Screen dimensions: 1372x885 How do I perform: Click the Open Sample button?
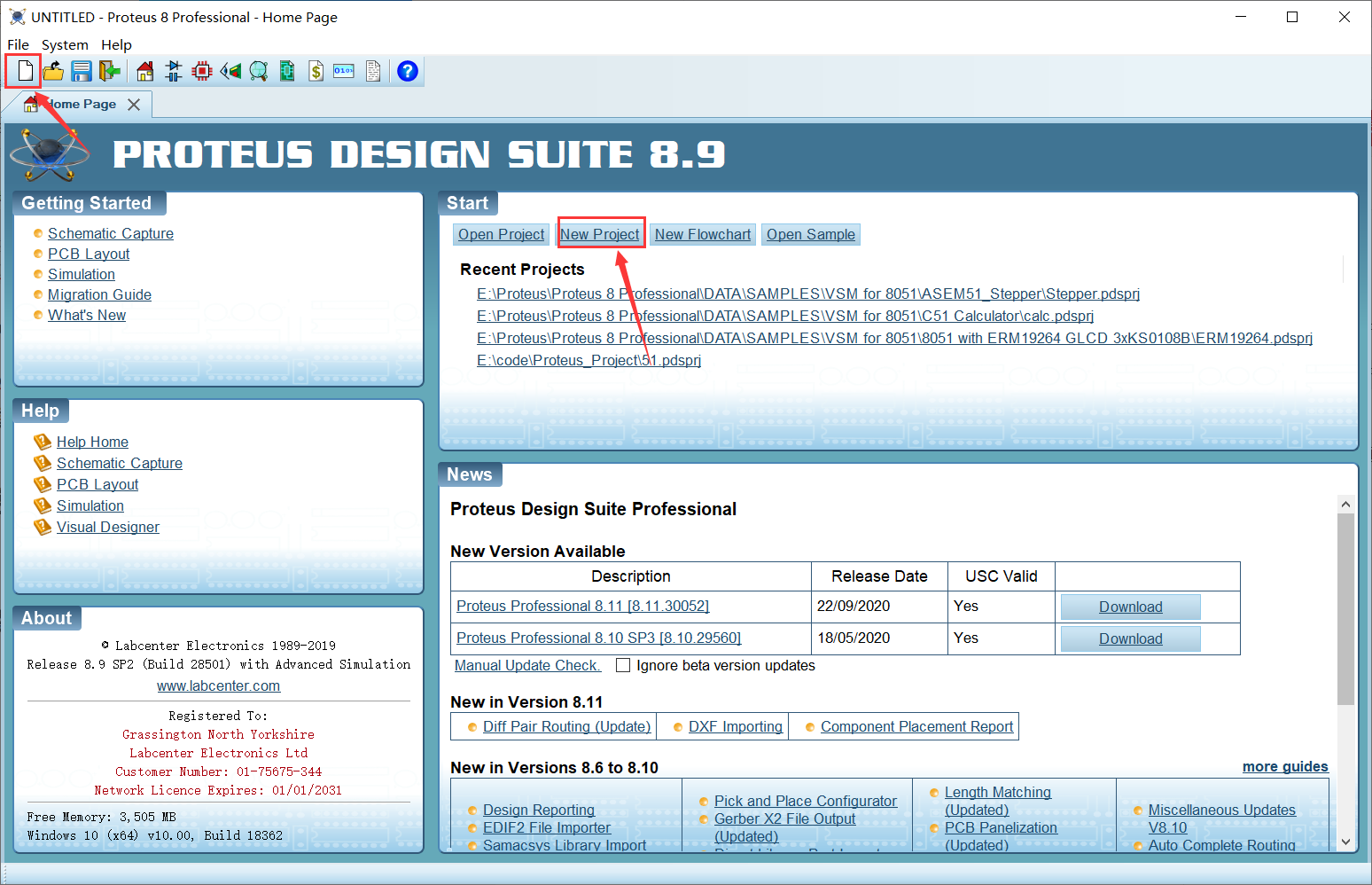coord(811,234)
